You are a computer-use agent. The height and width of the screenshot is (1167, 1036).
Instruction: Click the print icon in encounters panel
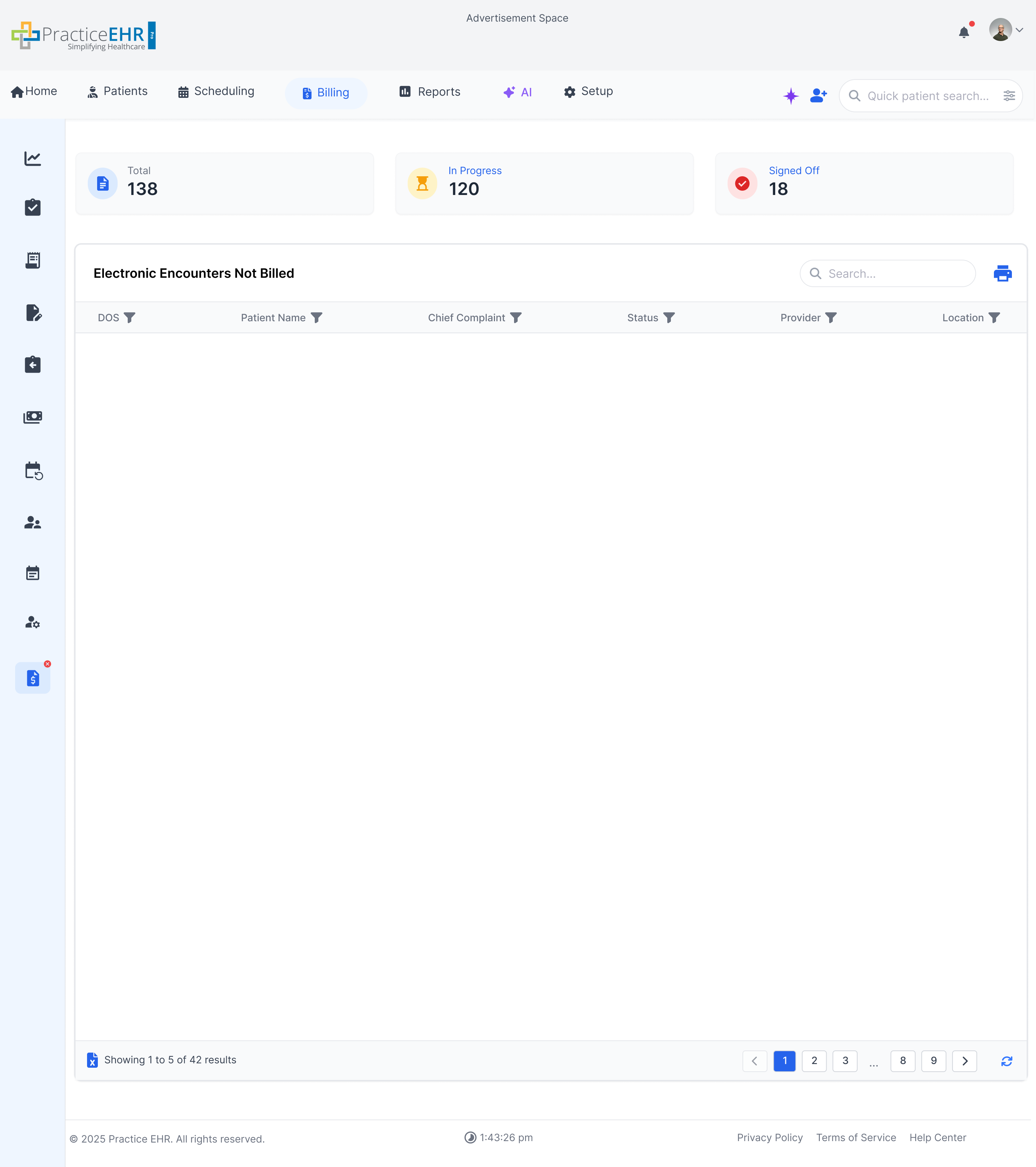click(1002, 273)
